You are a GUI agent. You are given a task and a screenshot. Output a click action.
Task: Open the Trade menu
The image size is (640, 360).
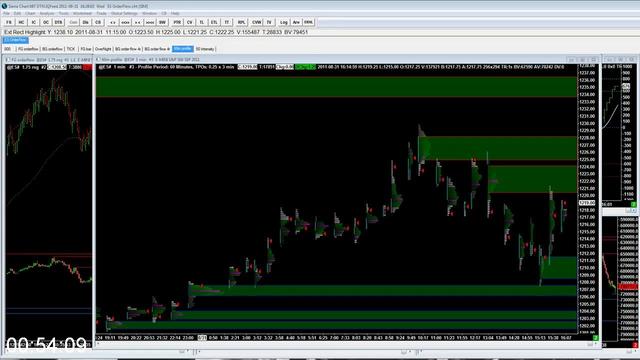(x=101, y=13)
